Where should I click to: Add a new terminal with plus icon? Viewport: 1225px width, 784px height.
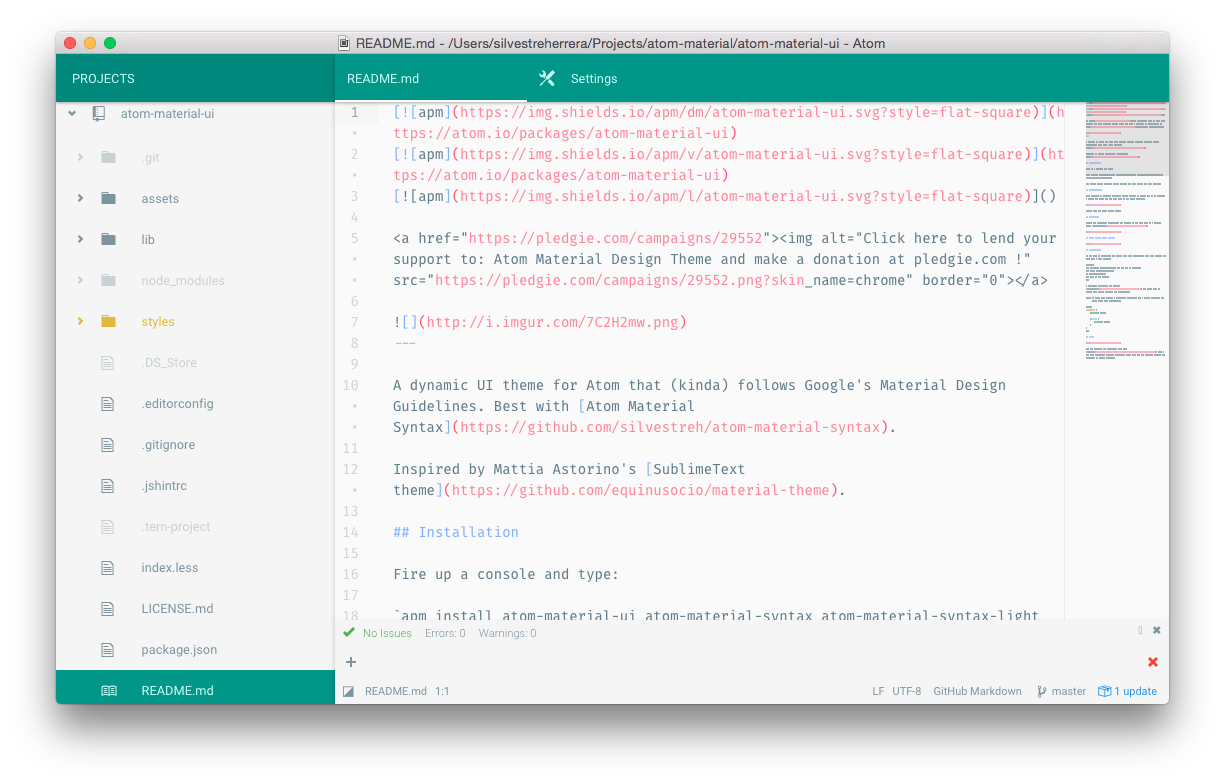(x=351, y=662)
